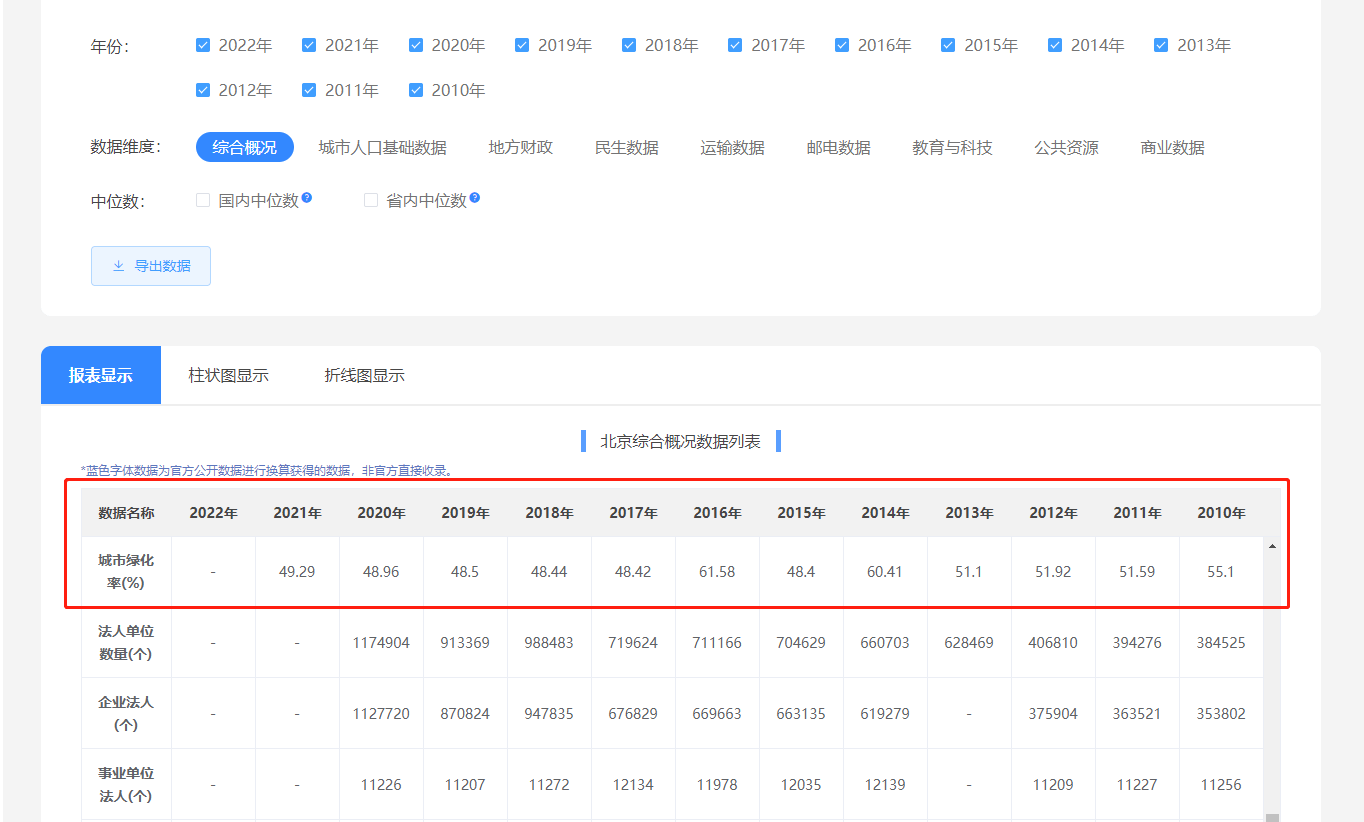The image size is (1364, 822).
Task: Click the 48.96 cell value
Action: click(382, 572)
